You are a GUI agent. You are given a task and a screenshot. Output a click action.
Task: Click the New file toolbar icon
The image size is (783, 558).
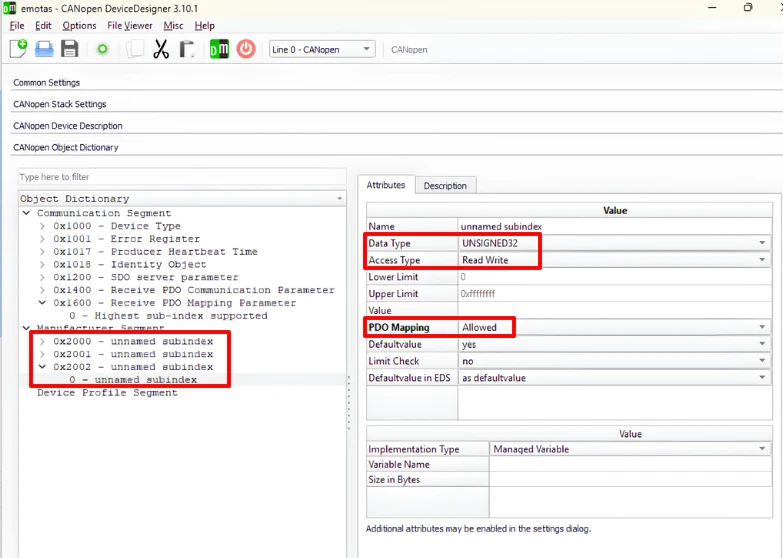[18, 49]
